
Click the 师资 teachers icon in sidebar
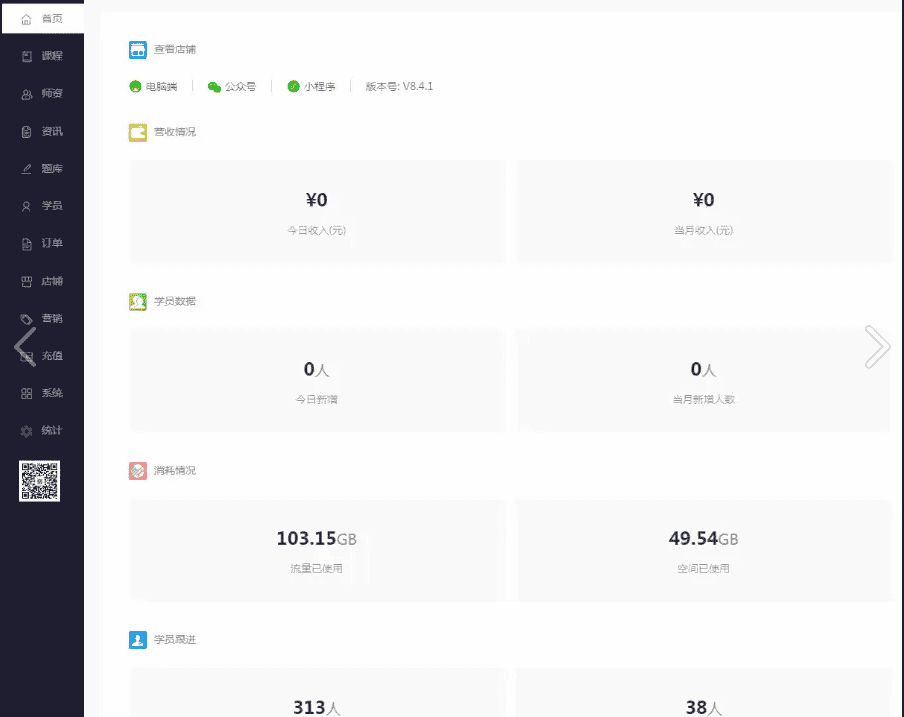pyautogui.click(x=27, y=95)
